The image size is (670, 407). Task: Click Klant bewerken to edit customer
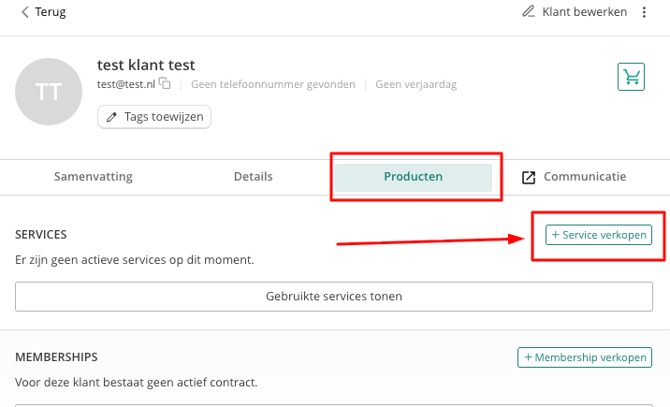coord(575,12)
